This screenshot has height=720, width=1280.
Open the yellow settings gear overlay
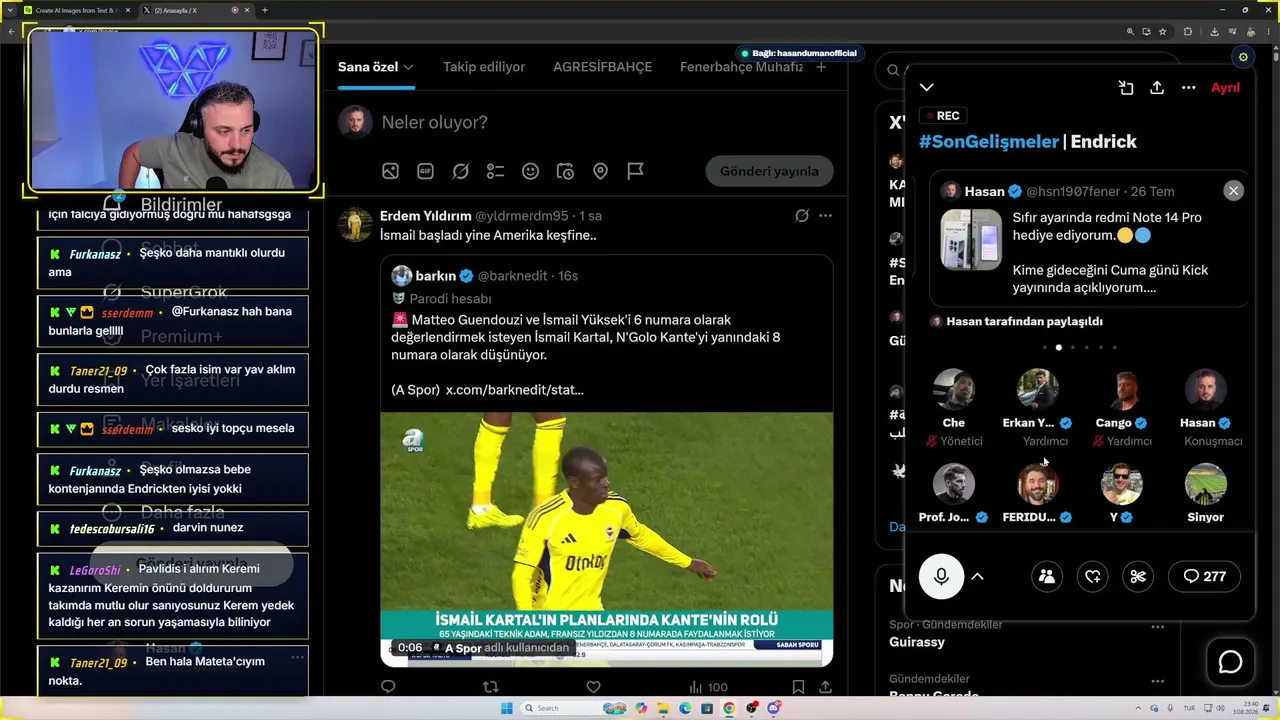[x=1243, y=57]
